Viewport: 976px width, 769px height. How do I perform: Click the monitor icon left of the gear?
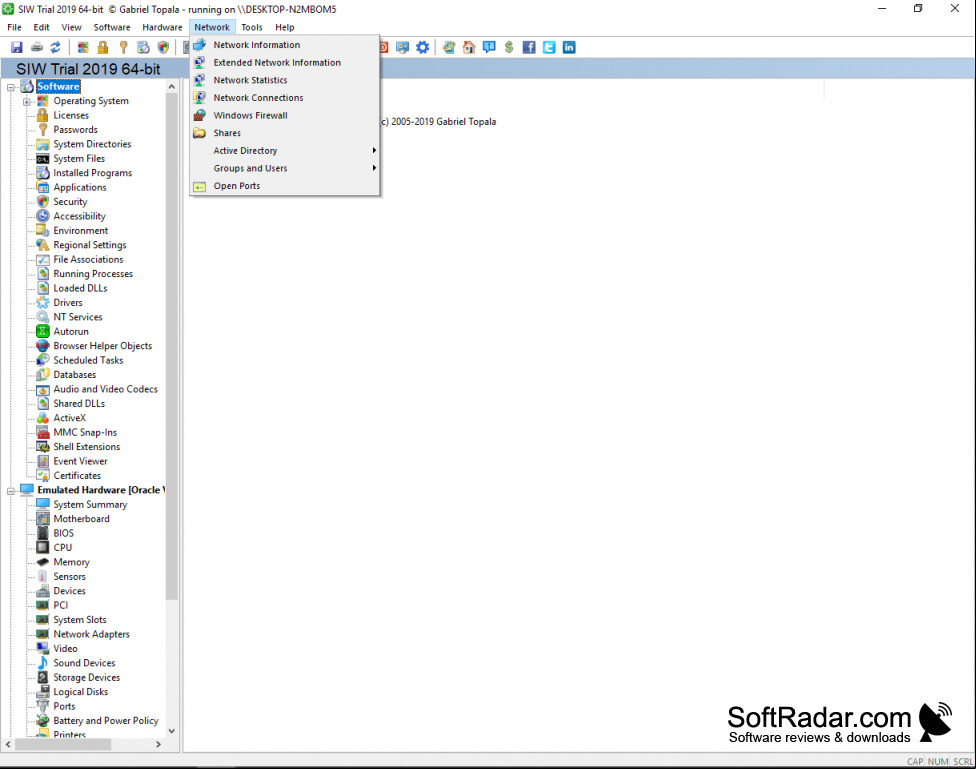tap(403, 47)
